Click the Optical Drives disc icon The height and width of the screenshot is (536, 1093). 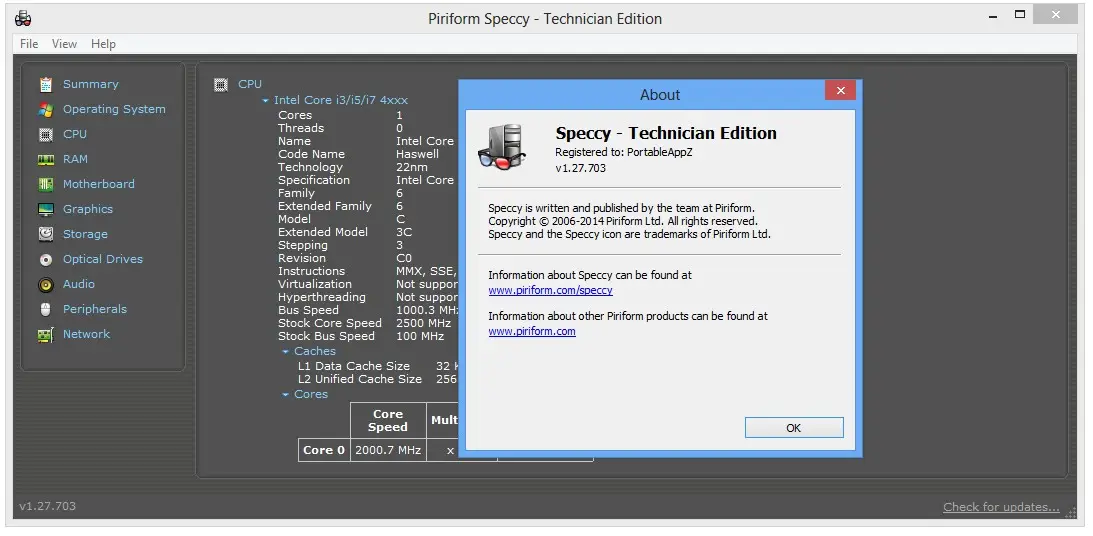(46, 259)
